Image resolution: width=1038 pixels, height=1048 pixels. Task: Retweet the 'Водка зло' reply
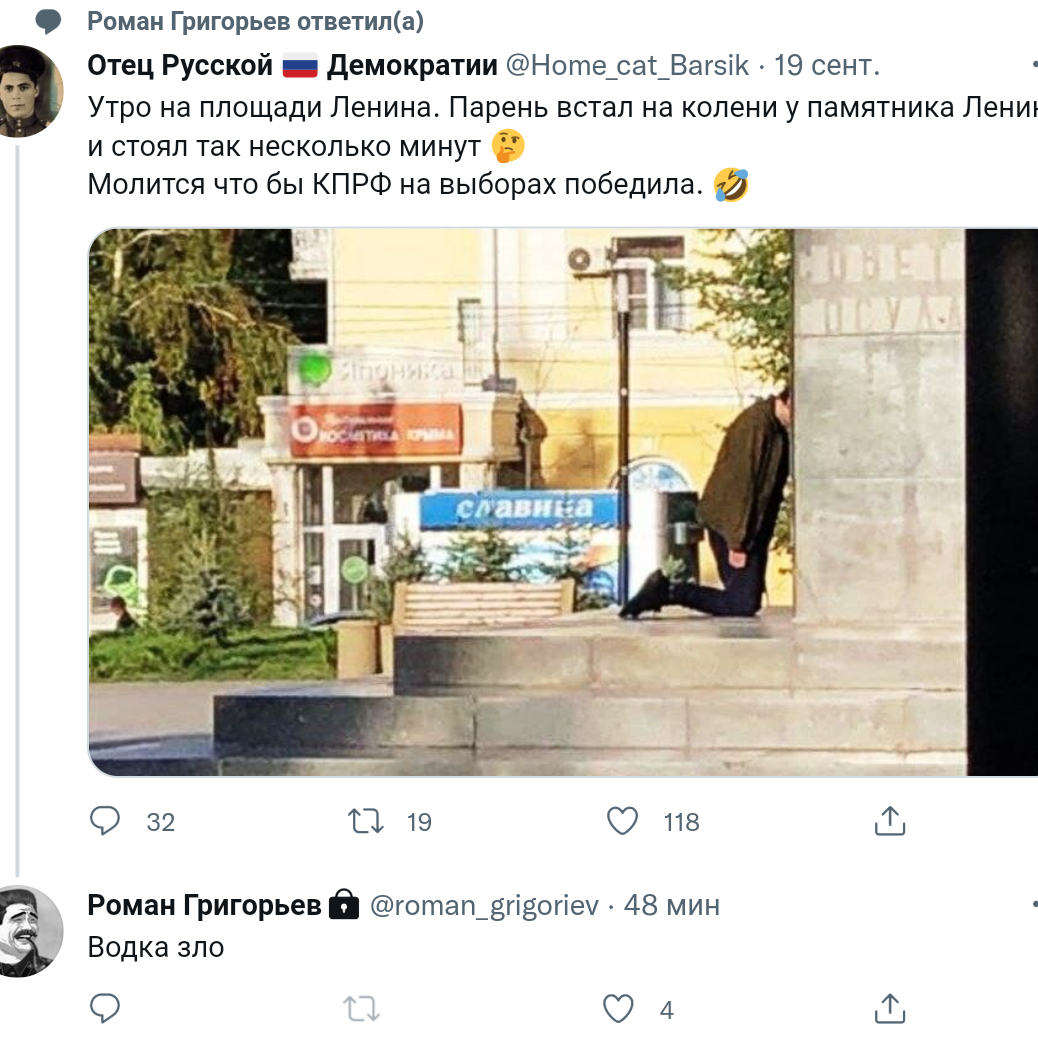(x=362, y=1009)
